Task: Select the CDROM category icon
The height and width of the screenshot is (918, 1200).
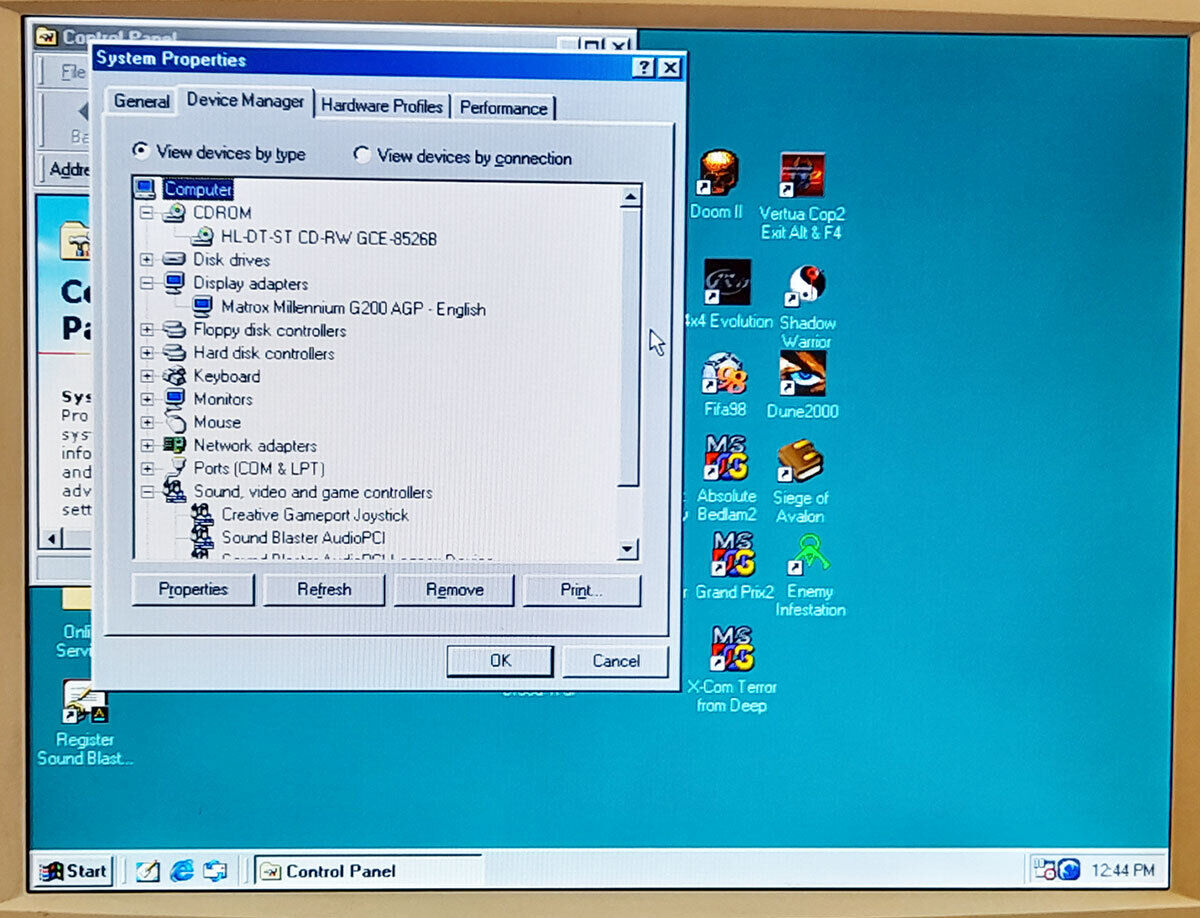Action: (x=175, y=213)
